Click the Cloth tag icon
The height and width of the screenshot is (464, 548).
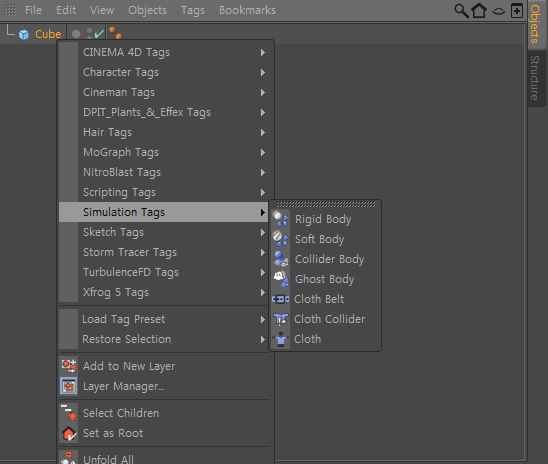coord(281,339)
